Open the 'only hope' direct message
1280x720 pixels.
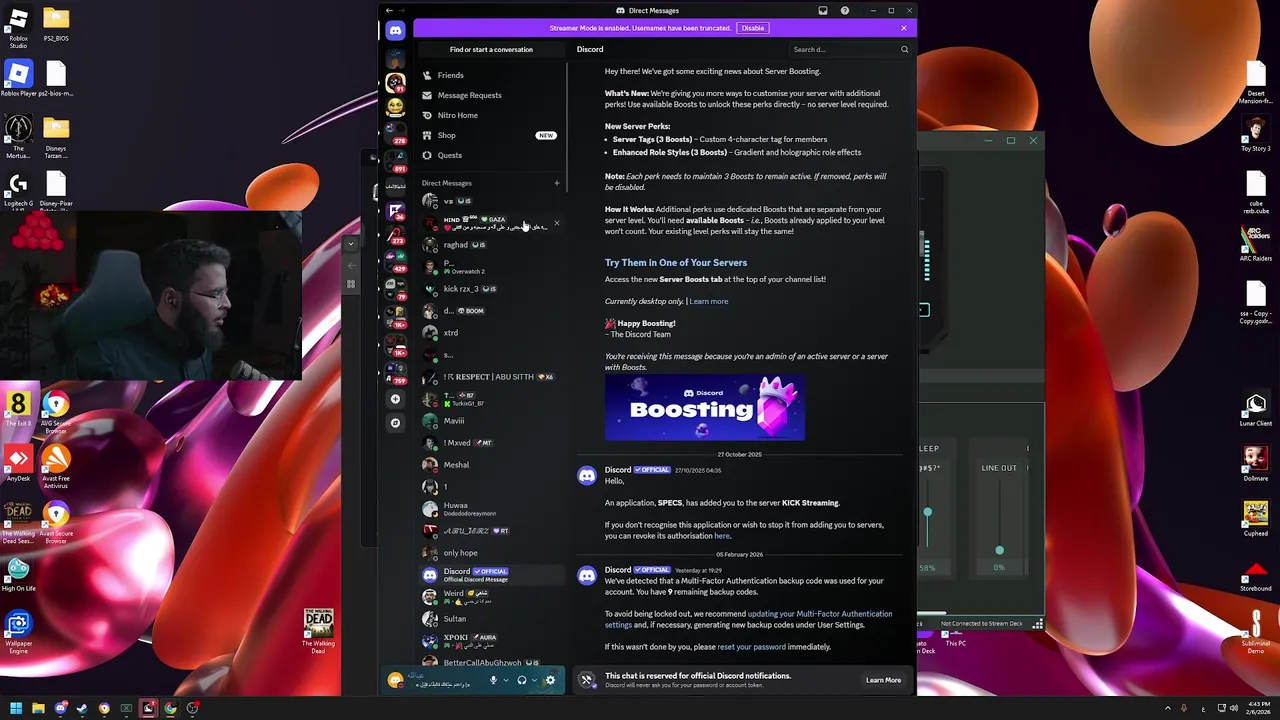[491, 553]
